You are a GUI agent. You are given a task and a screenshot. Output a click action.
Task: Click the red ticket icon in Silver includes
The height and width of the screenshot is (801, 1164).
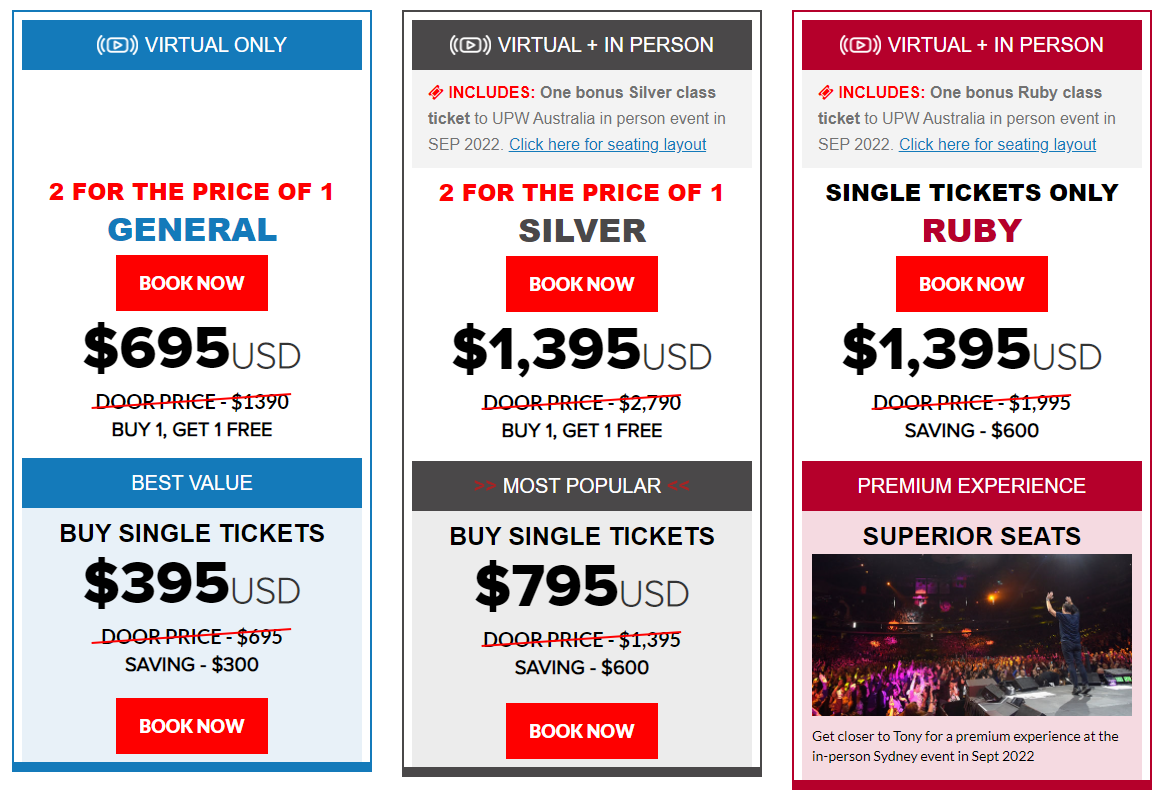[x=436, y=93]
